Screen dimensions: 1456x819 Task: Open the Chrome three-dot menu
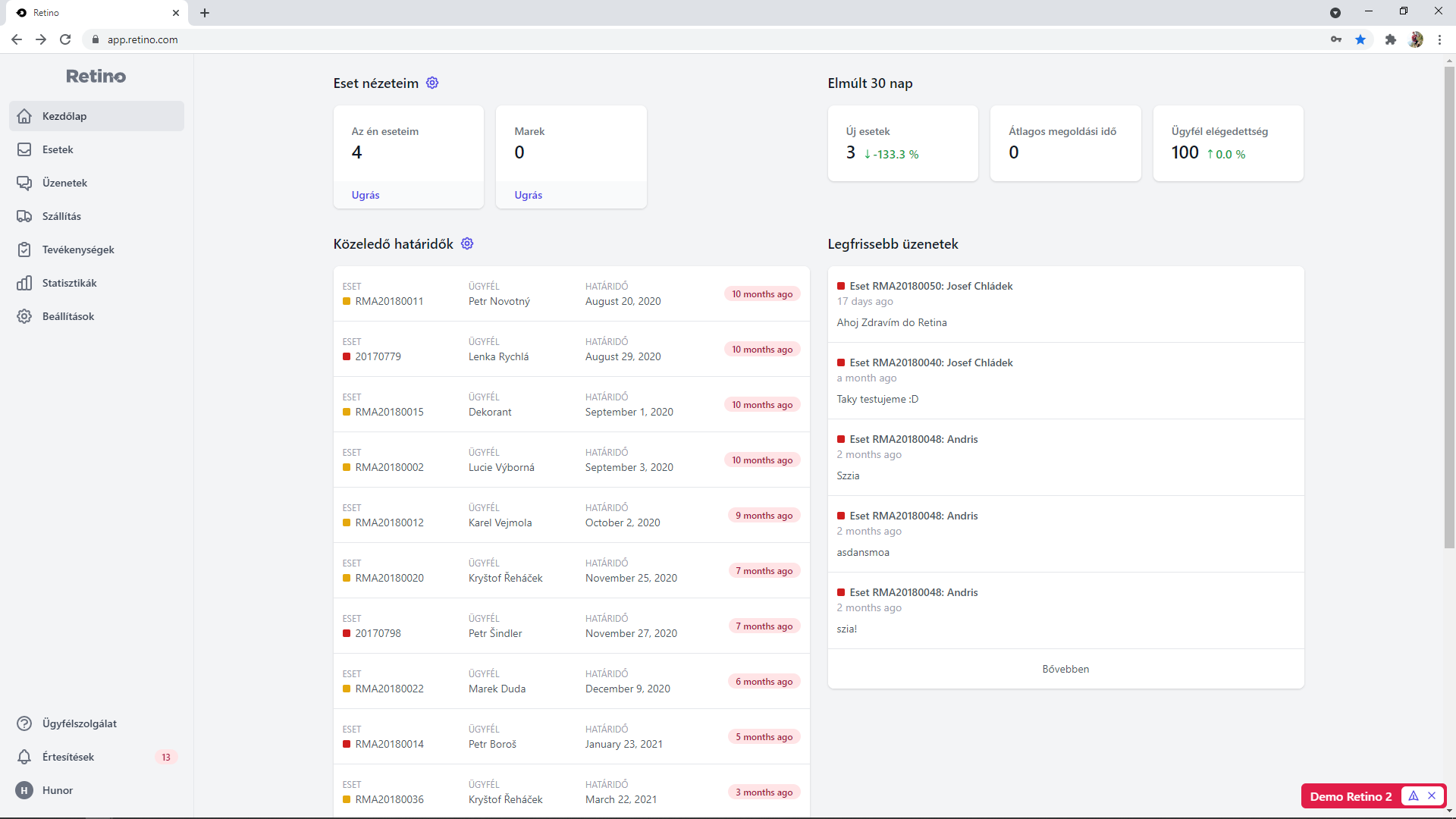click(1439, 39)
